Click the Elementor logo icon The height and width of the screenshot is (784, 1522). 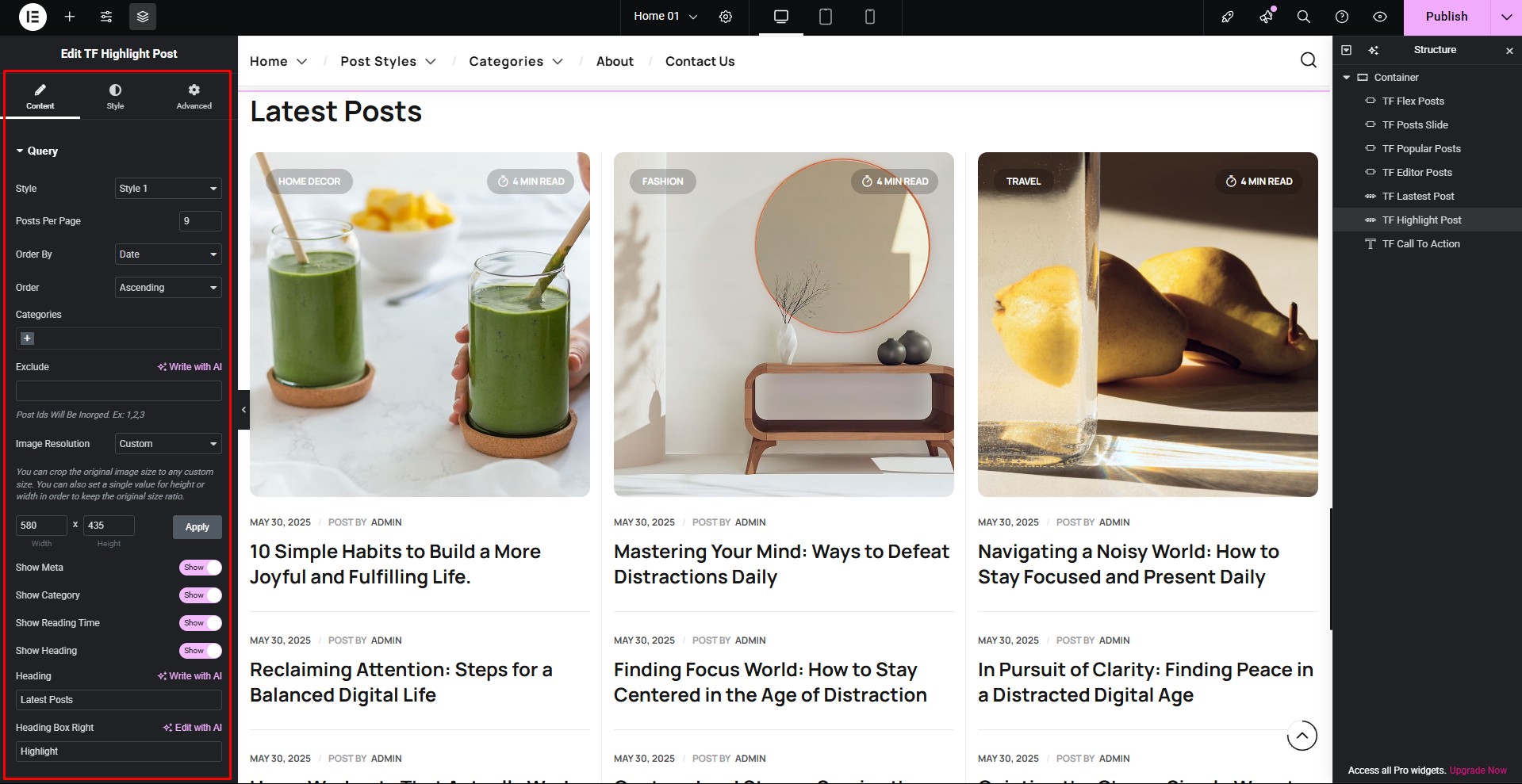(33, 17)
